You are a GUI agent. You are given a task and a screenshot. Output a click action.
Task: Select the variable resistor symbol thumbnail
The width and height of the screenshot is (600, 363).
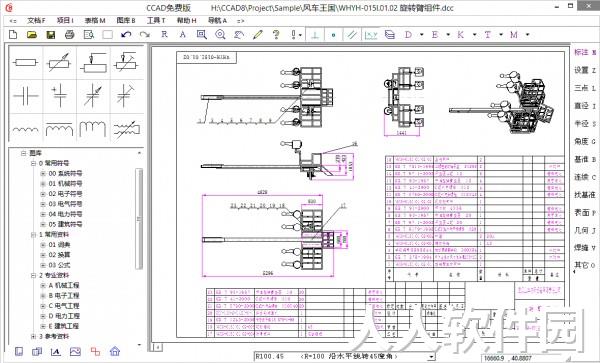[60, 62]
